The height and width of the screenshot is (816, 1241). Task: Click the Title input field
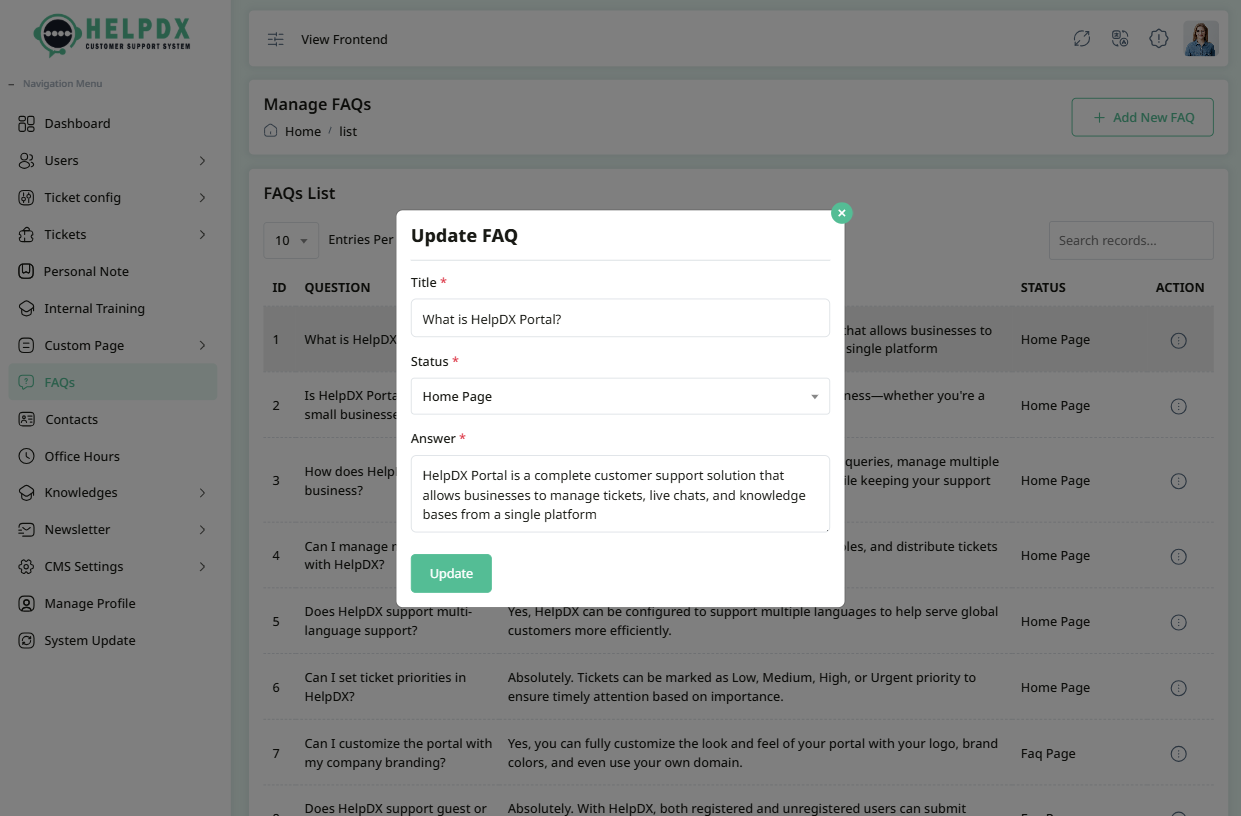tap(620, 318)
